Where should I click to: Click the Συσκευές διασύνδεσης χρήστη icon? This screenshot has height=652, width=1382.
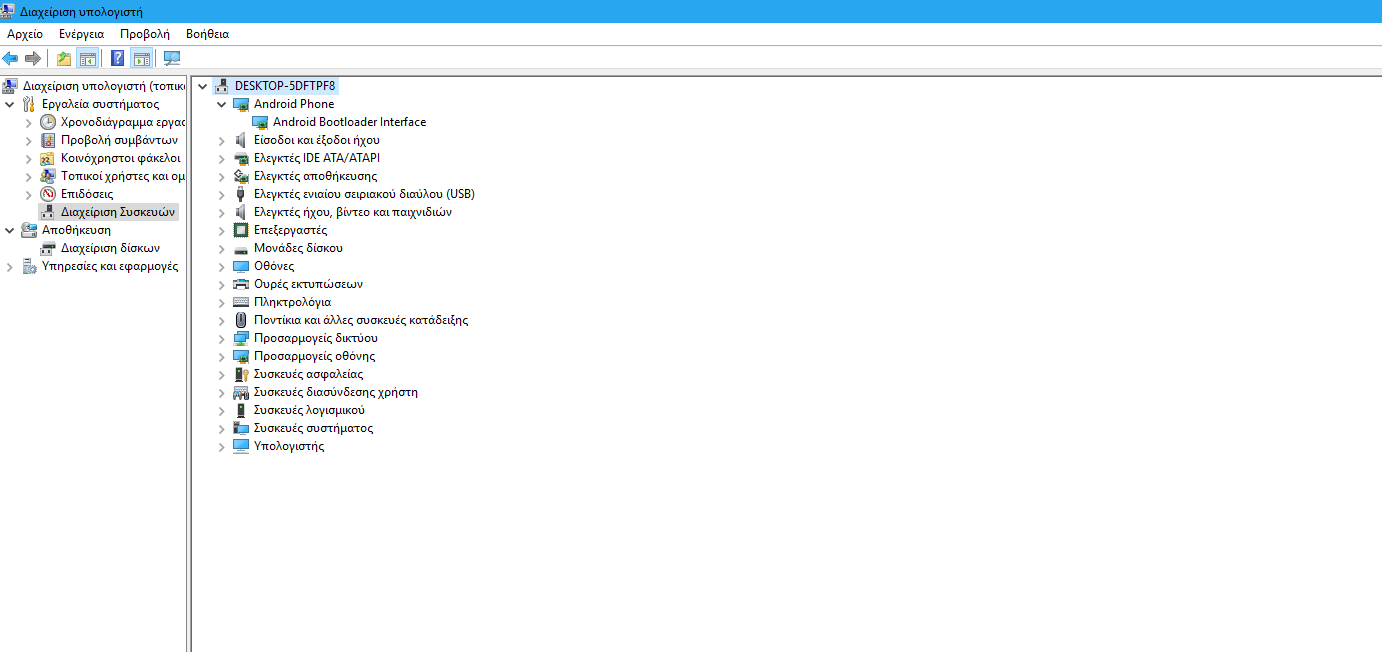tap(241, 392)
